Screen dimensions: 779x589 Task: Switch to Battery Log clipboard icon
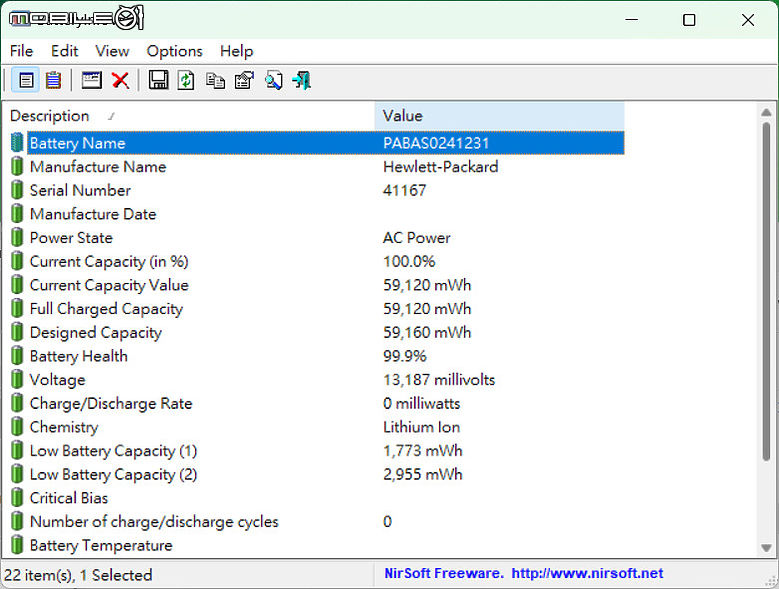tap(54, 80)
